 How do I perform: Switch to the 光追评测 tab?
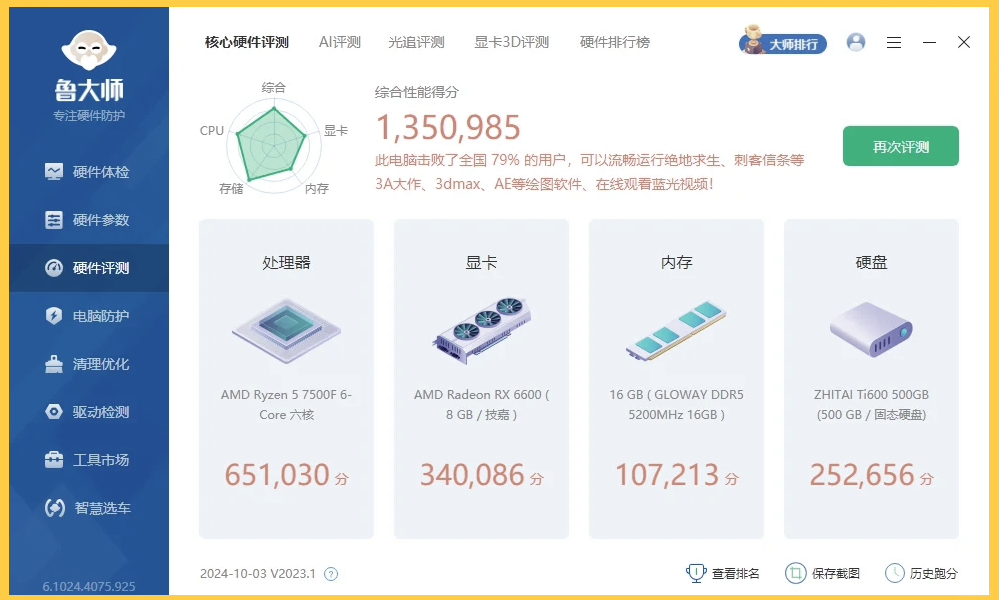416,42
